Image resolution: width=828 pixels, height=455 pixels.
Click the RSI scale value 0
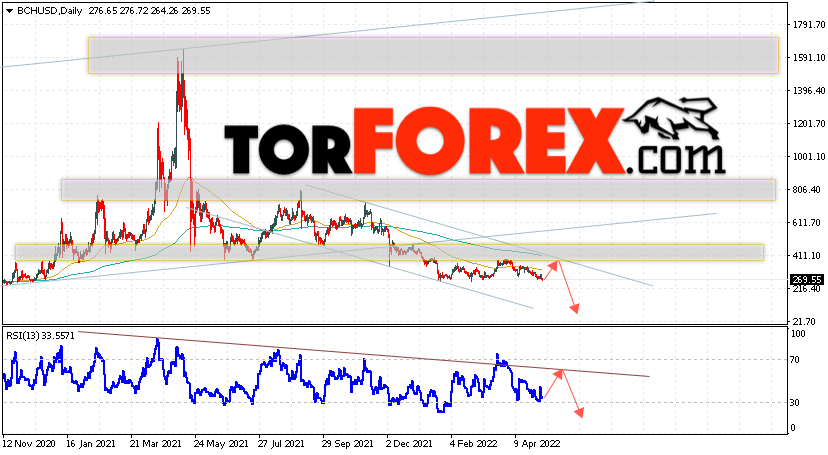click(x=793, y=428)
